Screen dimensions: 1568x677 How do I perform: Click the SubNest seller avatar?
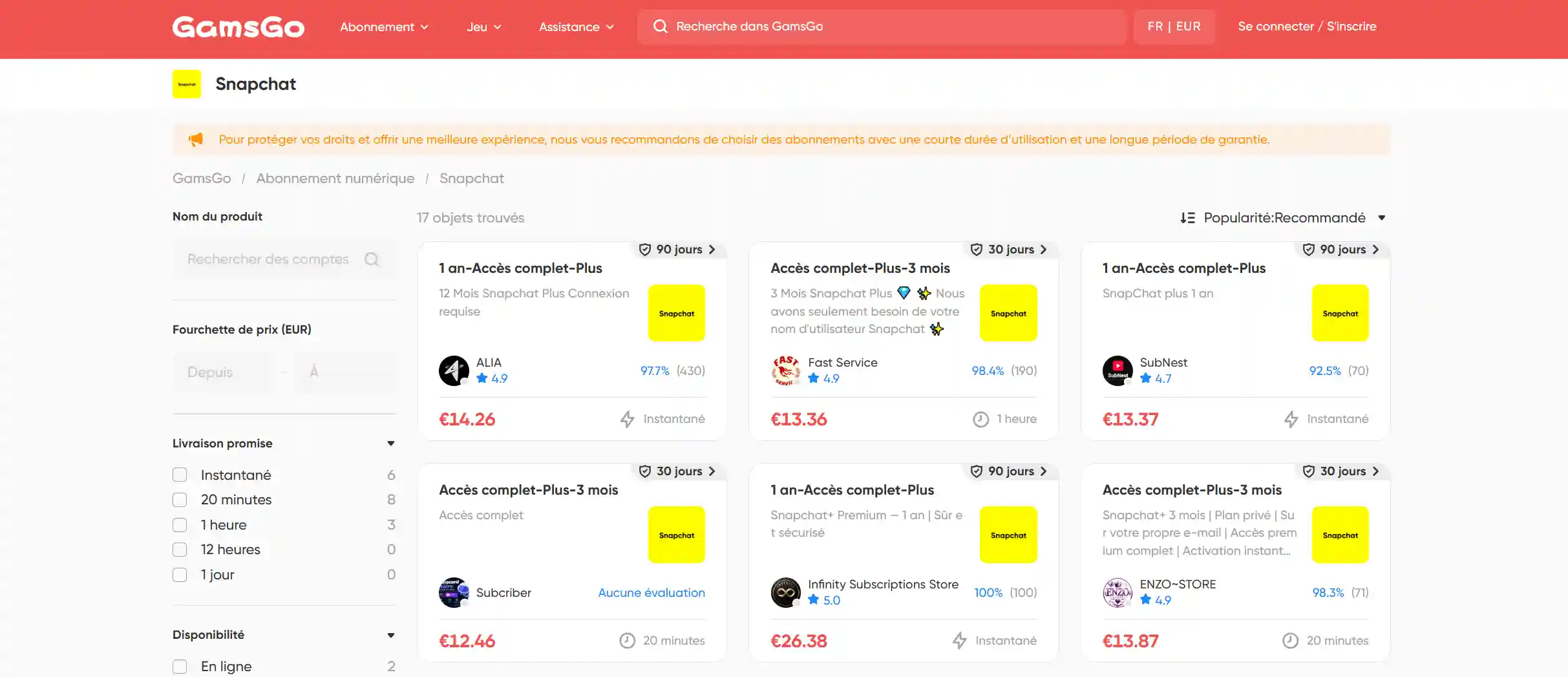pos(1118,371)
